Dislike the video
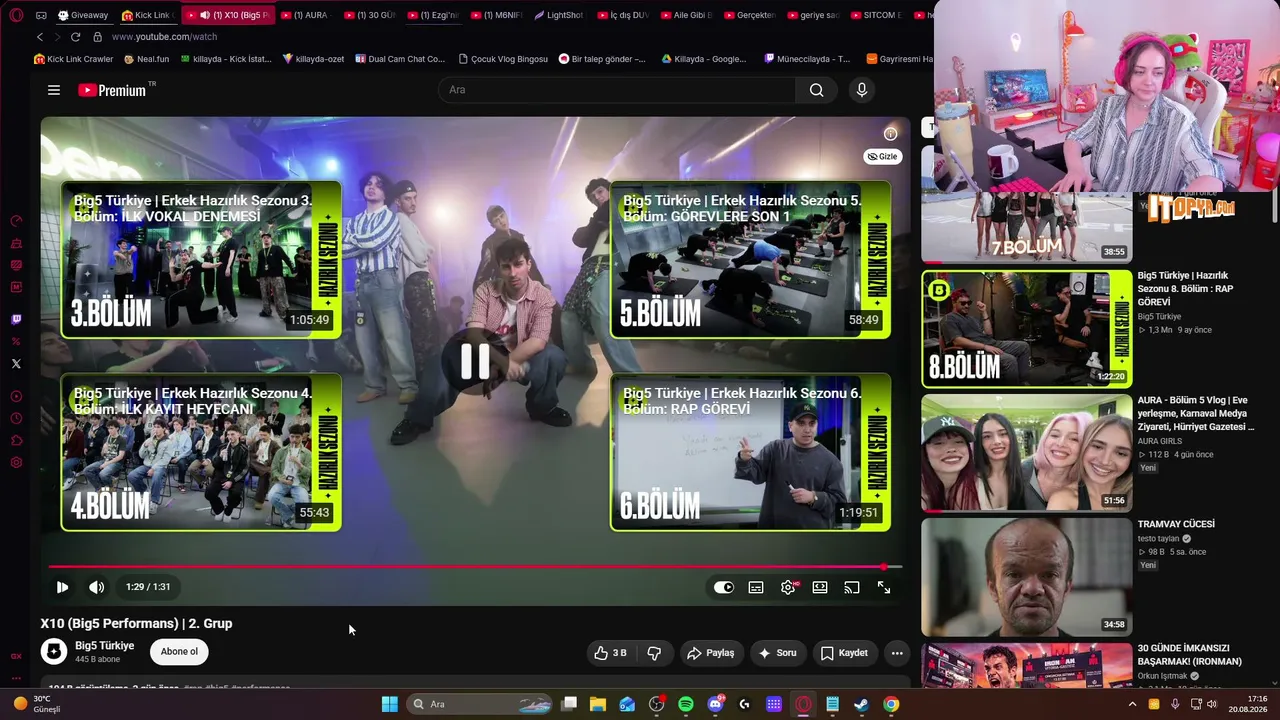 click(654, 653)
